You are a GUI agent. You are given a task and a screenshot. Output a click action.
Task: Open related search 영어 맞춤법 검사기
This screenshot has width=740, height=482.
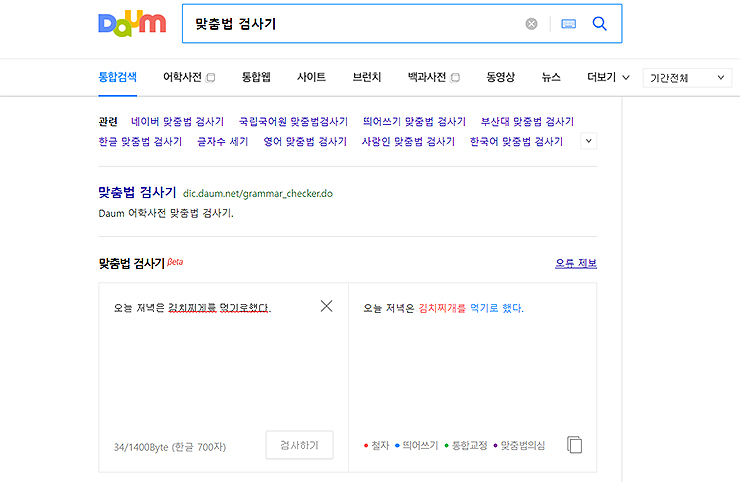point(305,142)
